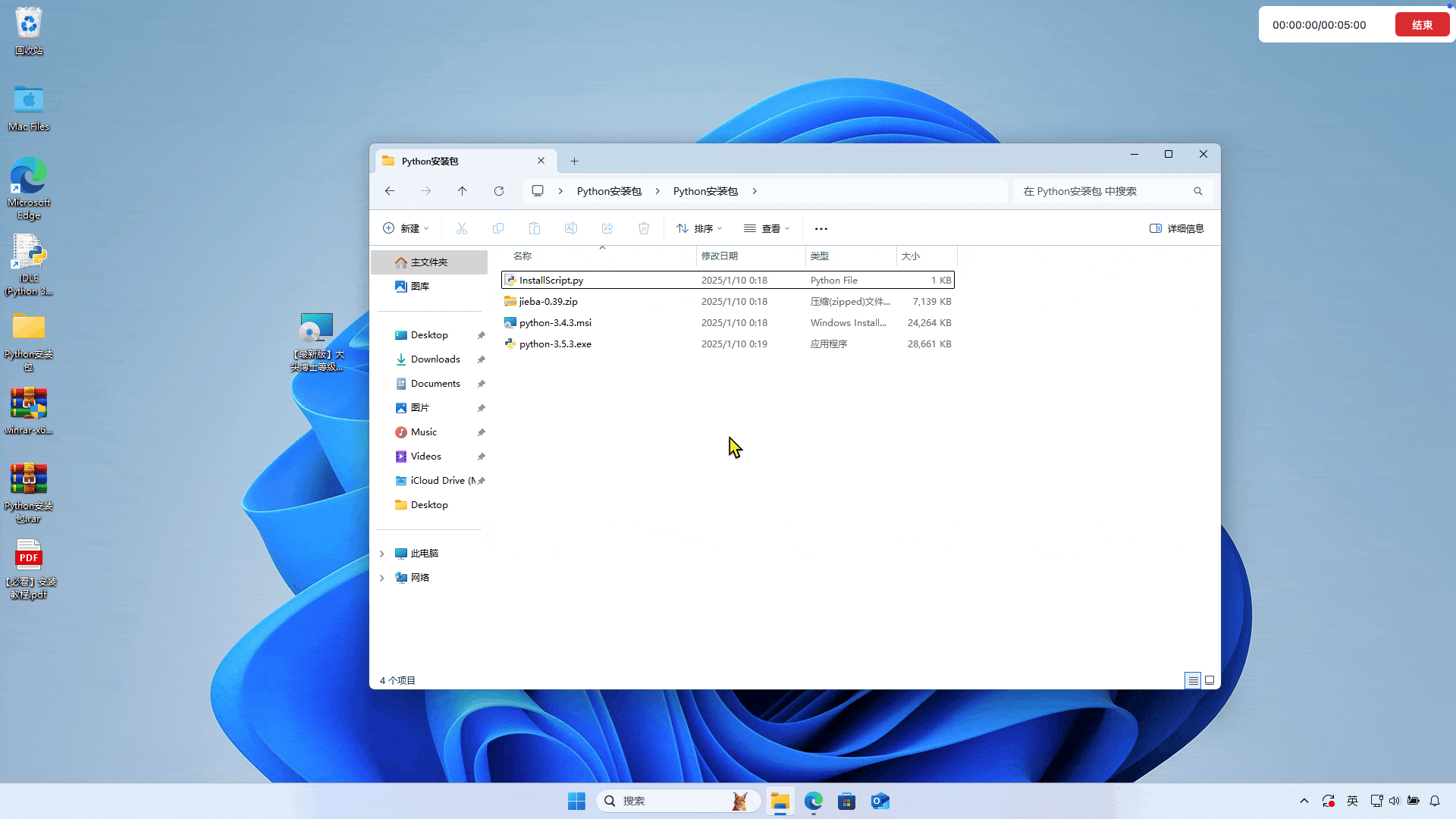
Task: Open Microsoft Edge from the taskbar
Action: tap(814, 801)
